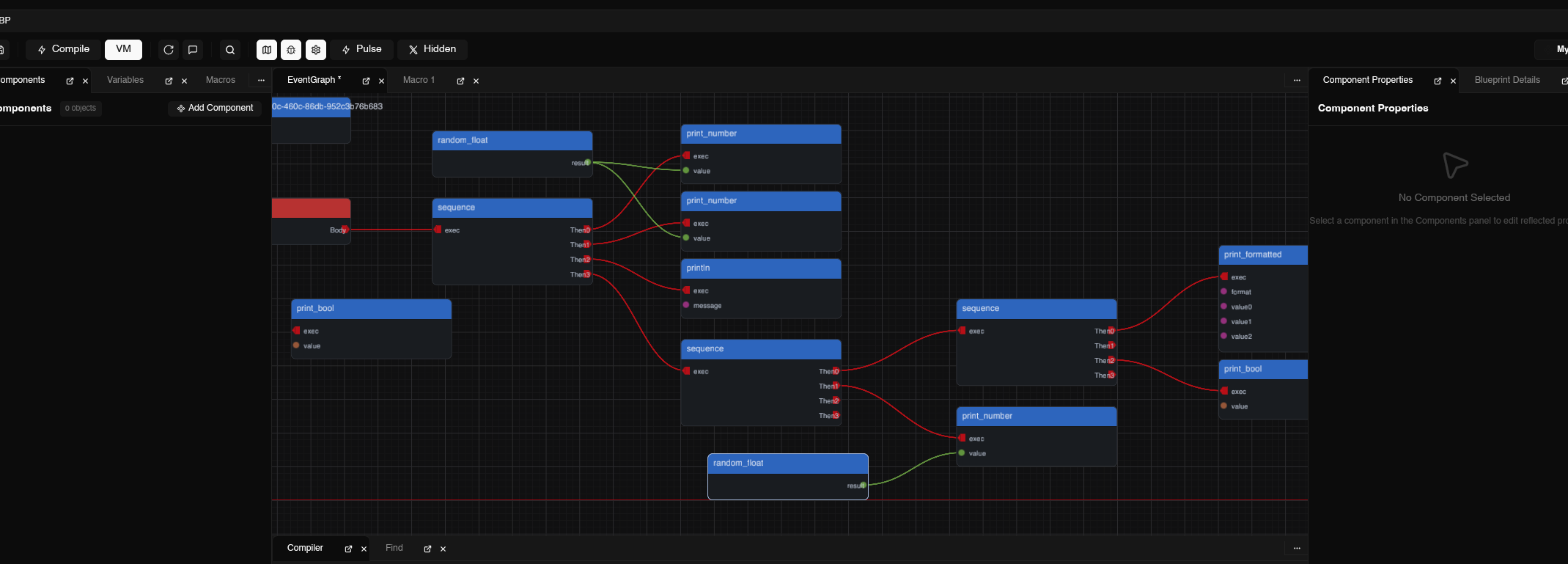Open the Macro 1 tab
The image size is (1568, 564).
point(419,80)
